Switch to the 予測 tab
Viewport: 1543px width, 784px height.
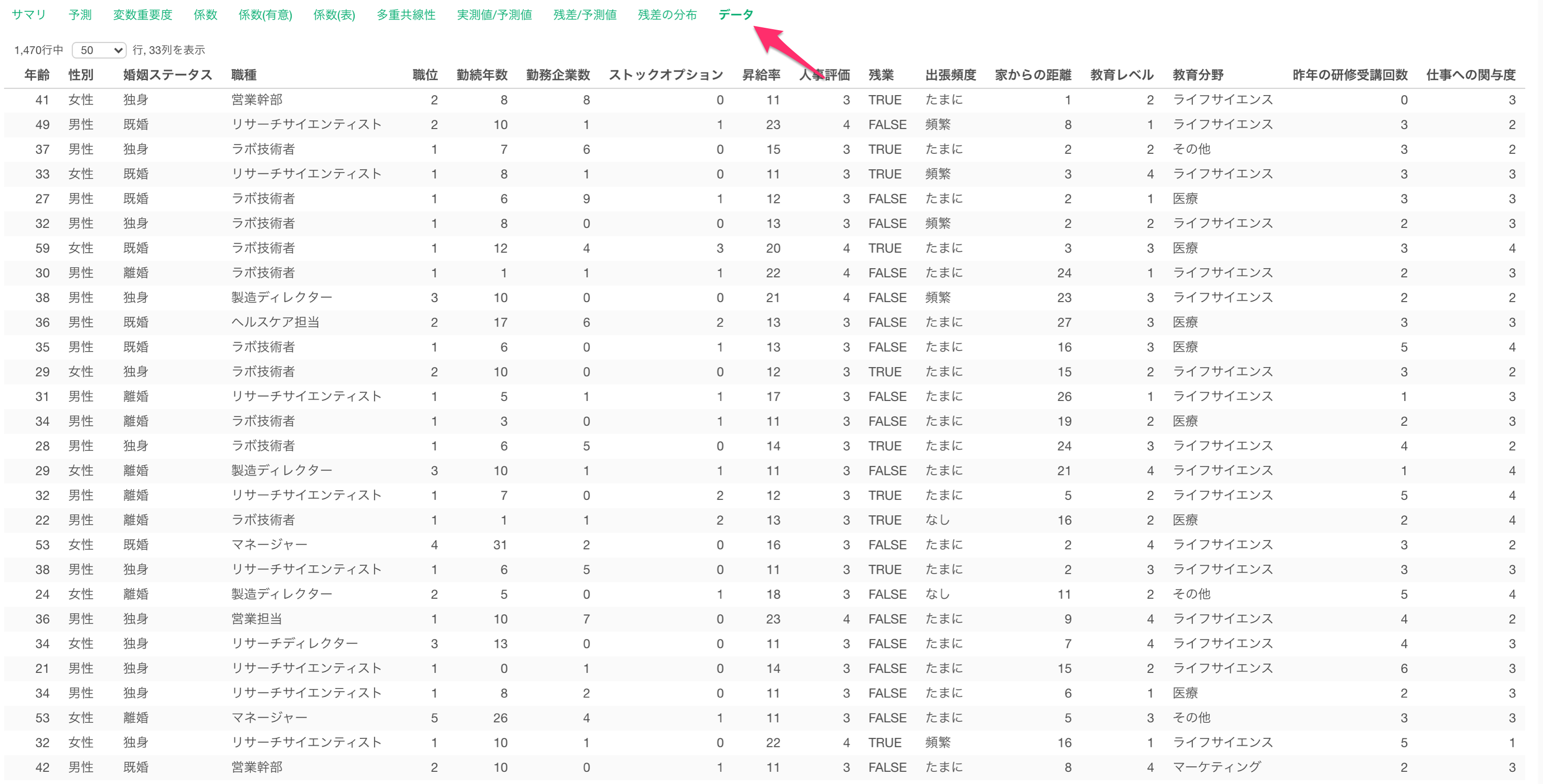pyautogui.click(x=80, y=15)
